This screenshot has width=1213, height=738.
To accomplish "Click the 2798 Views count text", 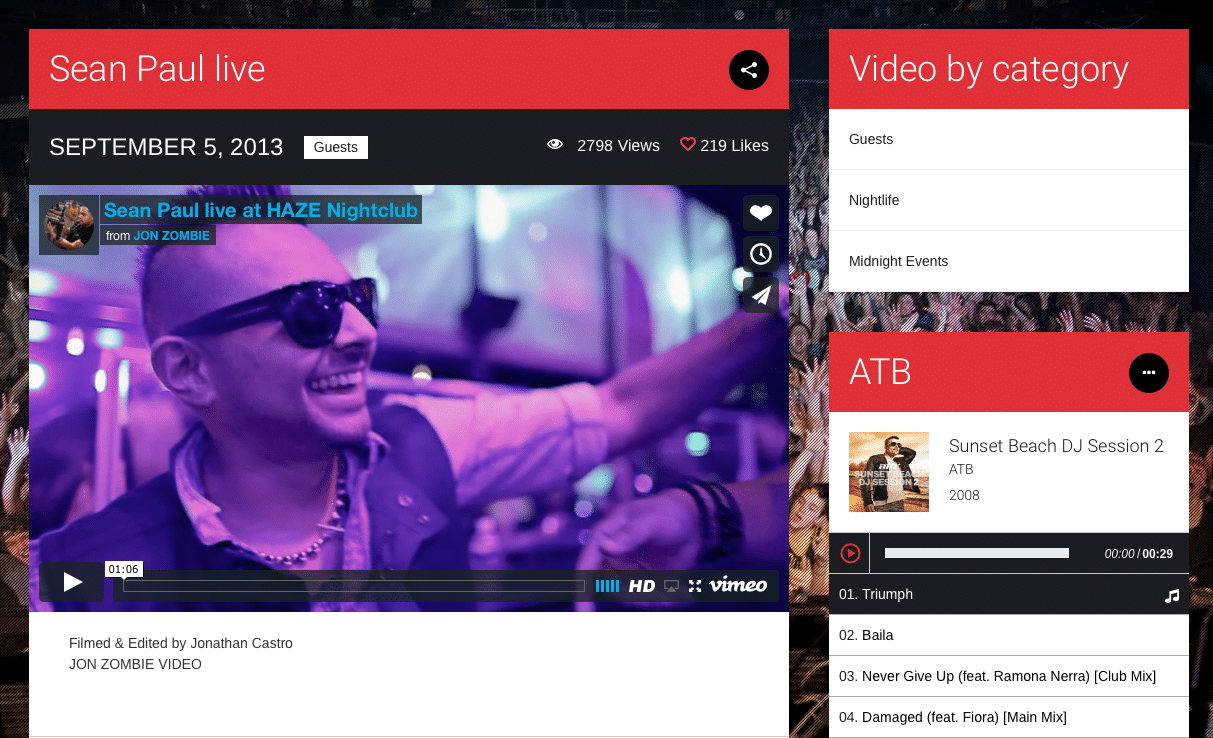I will [x=618, y=146].
